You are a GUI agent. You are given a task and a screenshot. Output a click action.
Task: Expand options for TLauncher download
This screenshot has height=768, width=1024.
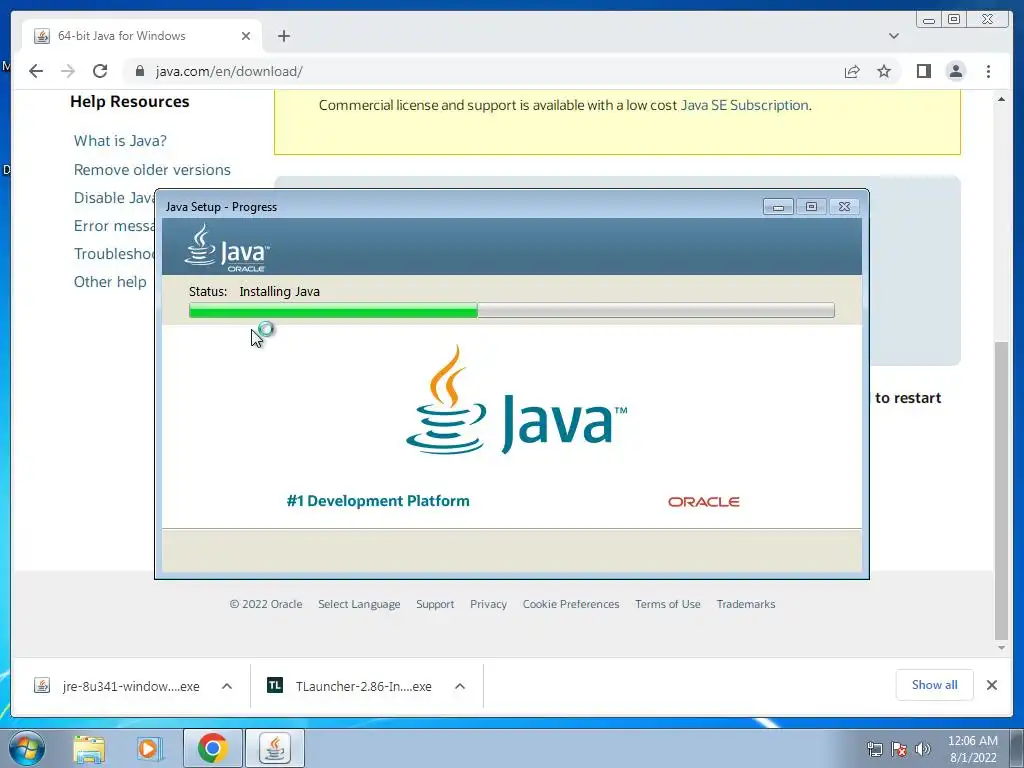pyautogui.click(x=460, y=686)
